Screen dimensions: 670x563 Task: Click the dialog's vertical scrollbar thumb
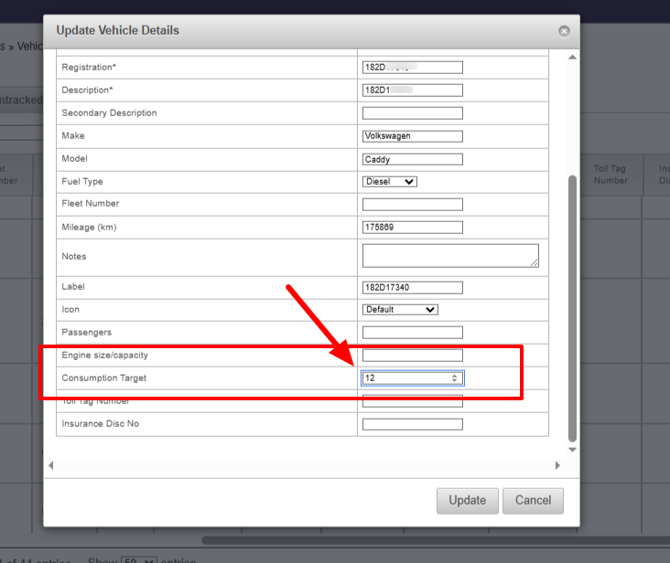(572, 300)
